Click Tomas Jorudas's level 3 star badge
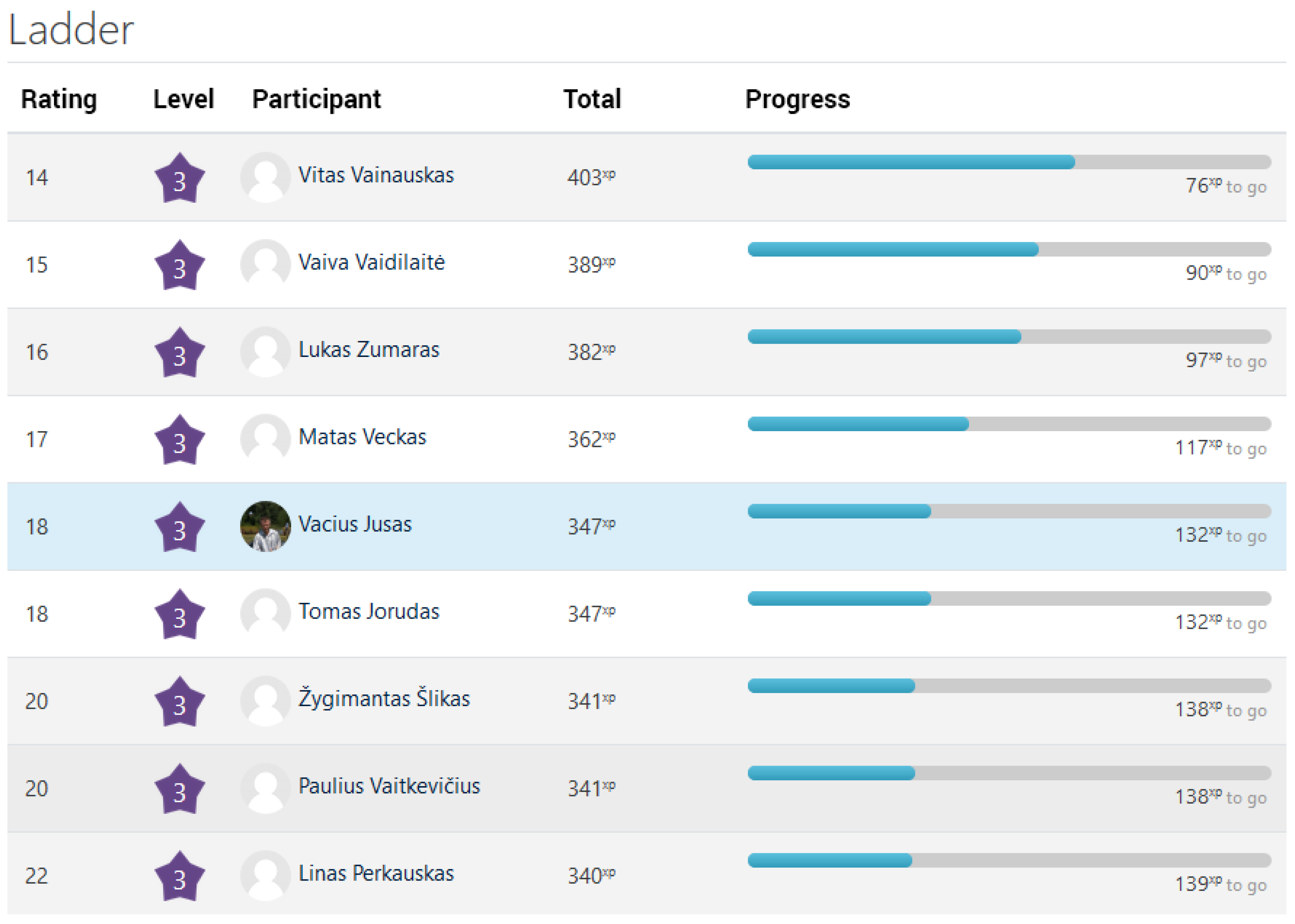 coord(179,615)
